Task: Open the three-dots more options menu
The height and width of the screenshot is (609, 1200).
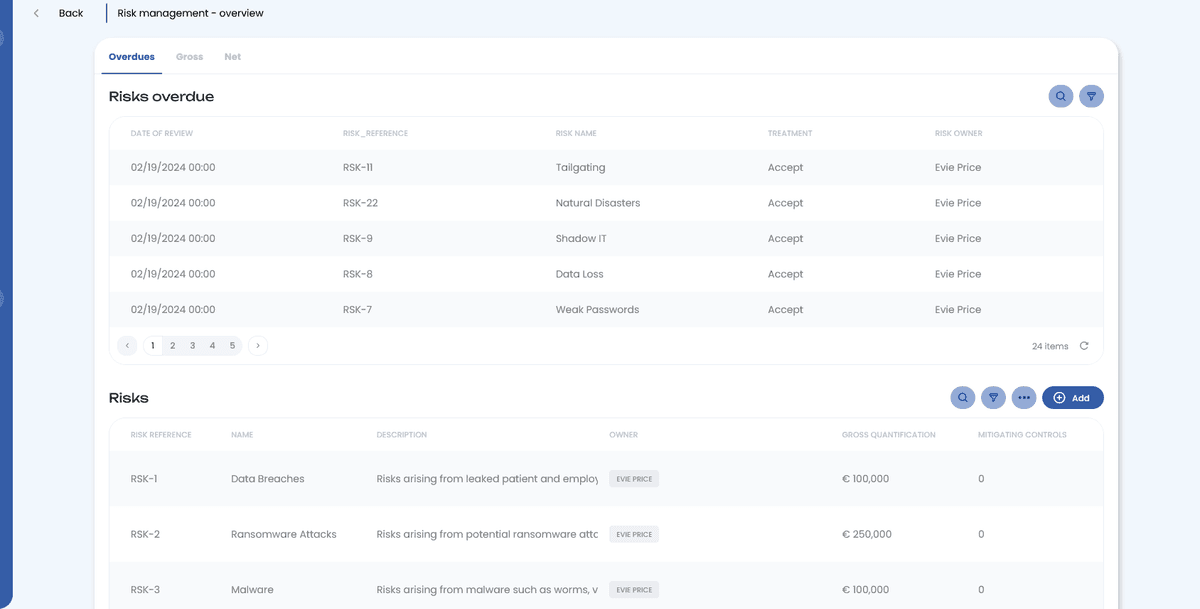Action: click(1023, 398)
